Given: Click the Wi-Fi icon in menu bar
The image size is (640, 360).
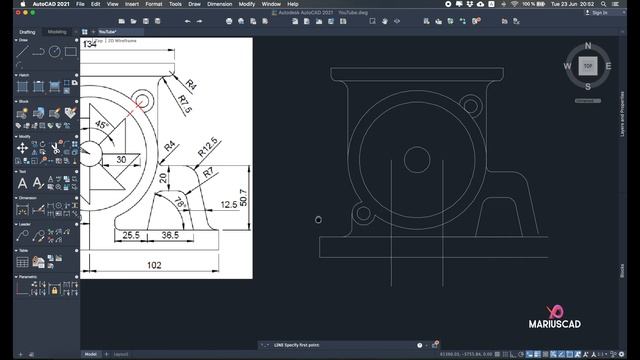Looking at the screenshot, I should 515,4.
